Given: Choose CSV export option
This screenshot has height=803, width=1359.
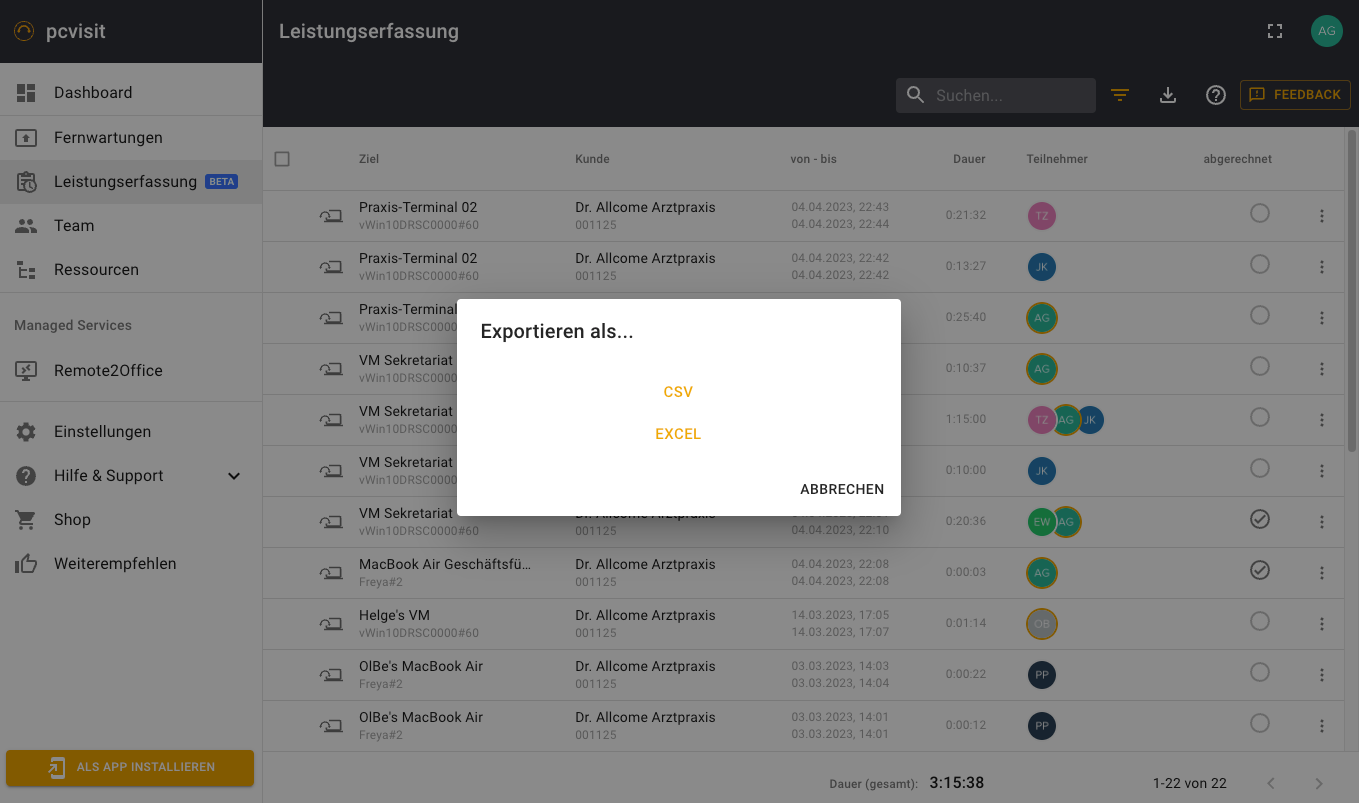Looking at the screenshot, I should click(x=678, y=392).
